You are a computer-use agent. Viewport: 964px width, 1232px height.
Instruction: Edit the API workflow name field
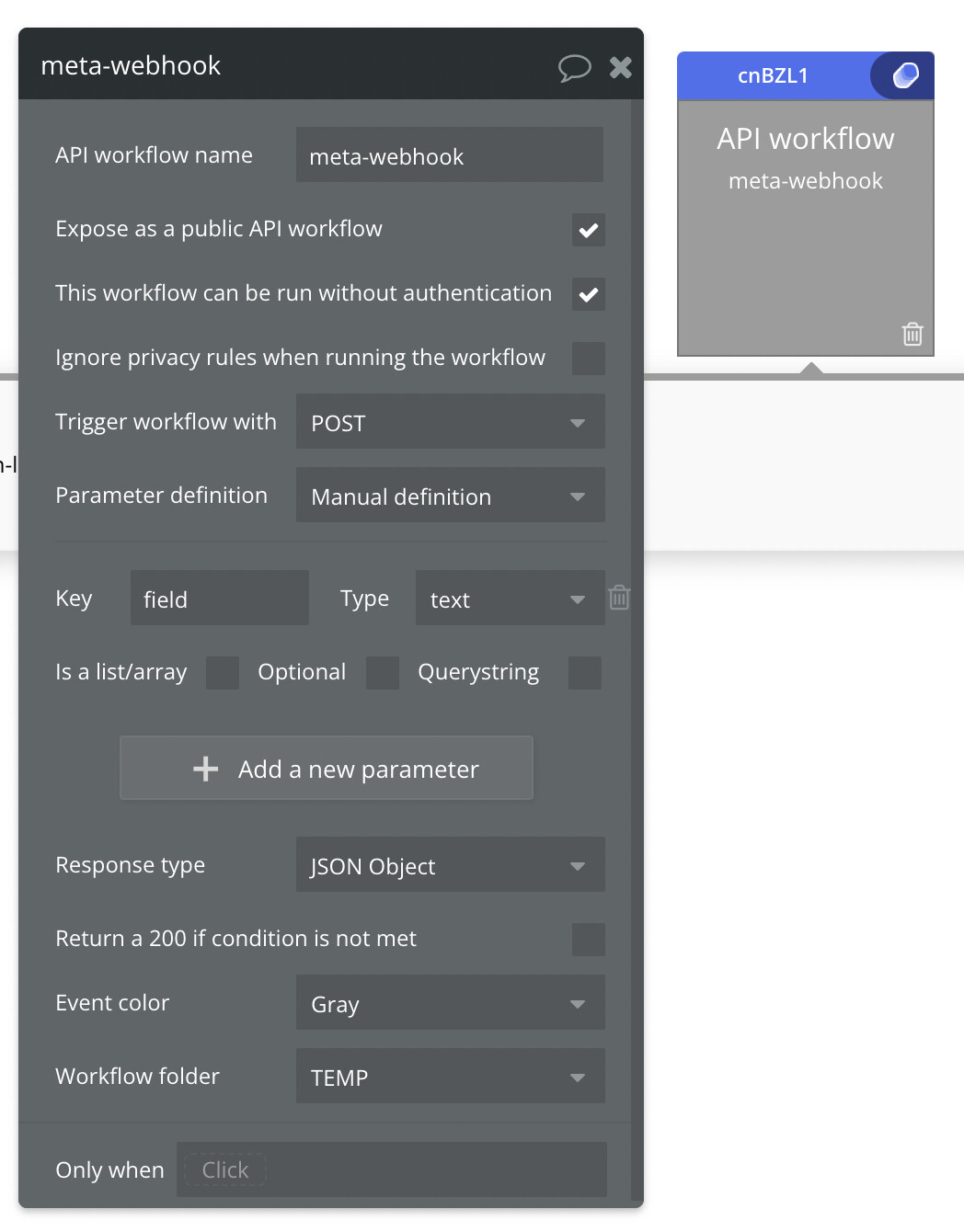point(449,155)
